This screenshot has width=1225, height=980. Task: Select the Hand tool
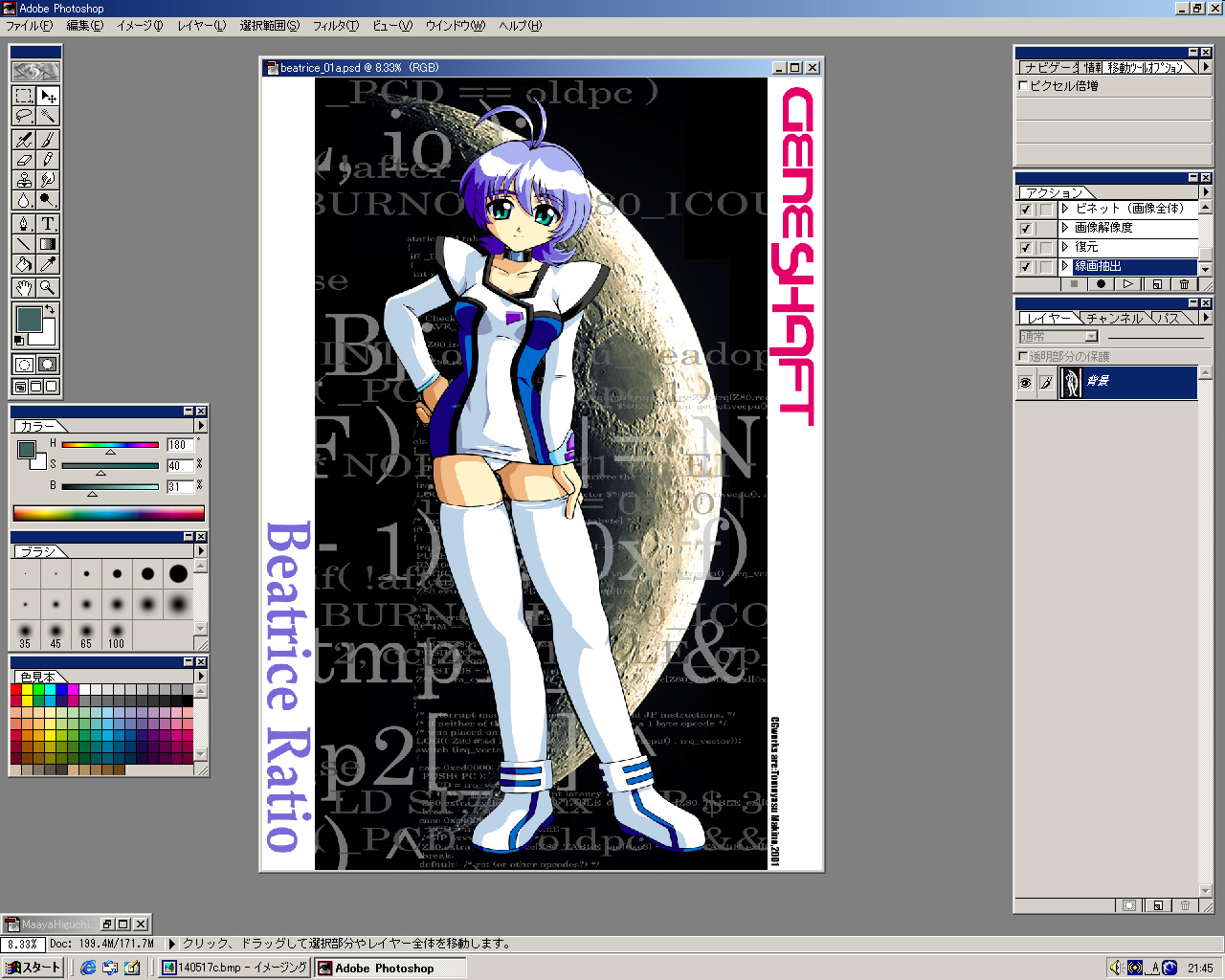point(24,287)
